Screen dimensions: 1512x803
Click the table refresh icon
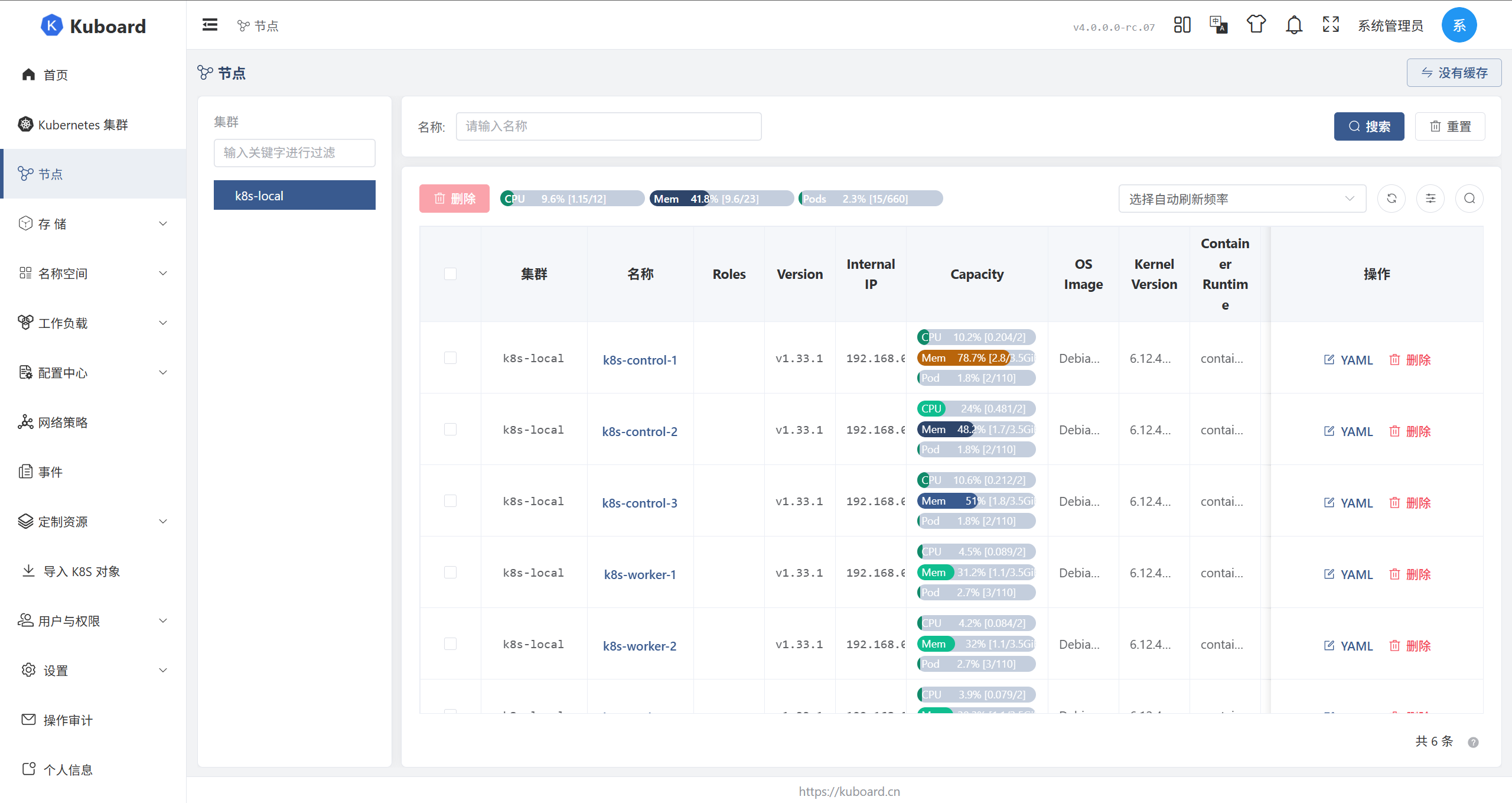click(1392, 199)
